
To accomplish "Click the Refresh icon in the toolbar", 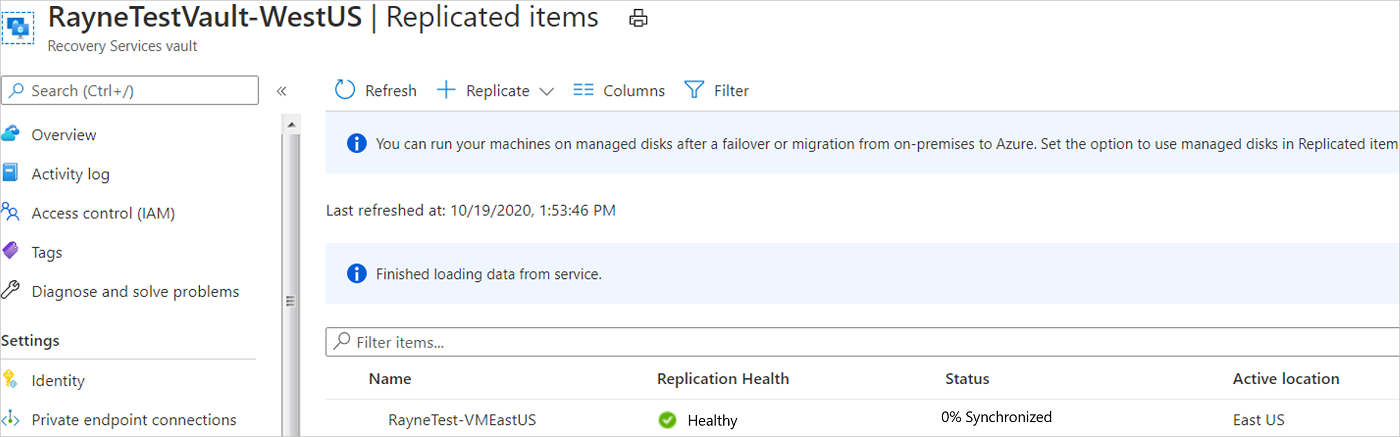I will (x=345, y=90).
